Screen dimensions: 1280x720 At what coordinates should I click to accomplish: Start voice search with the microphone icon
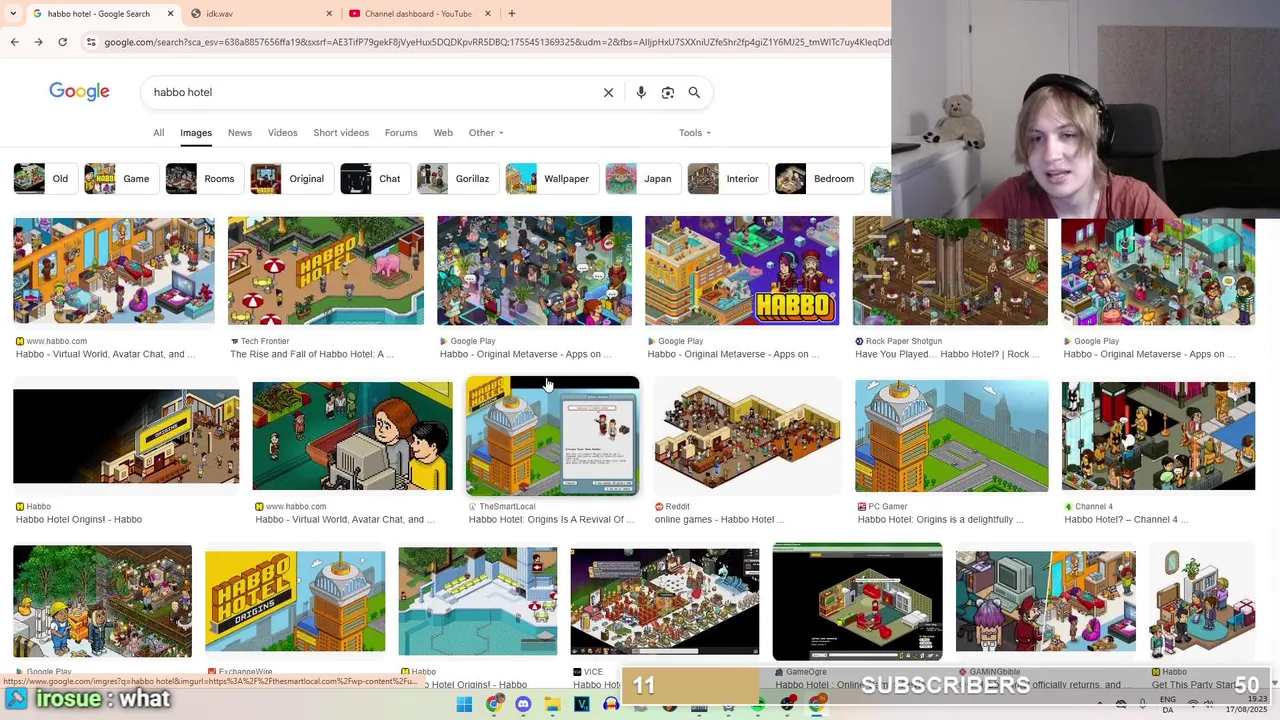click(641, 92)
